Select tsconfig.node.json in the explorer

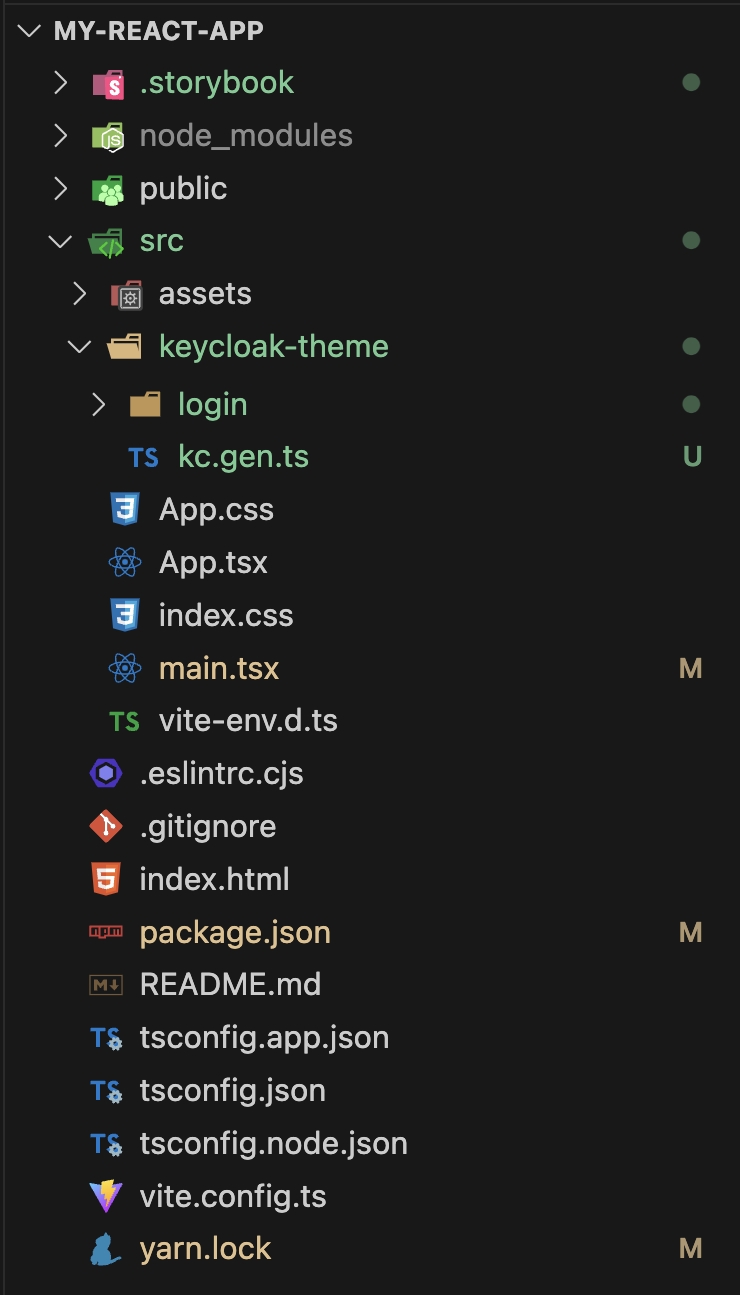(273, 1144)
